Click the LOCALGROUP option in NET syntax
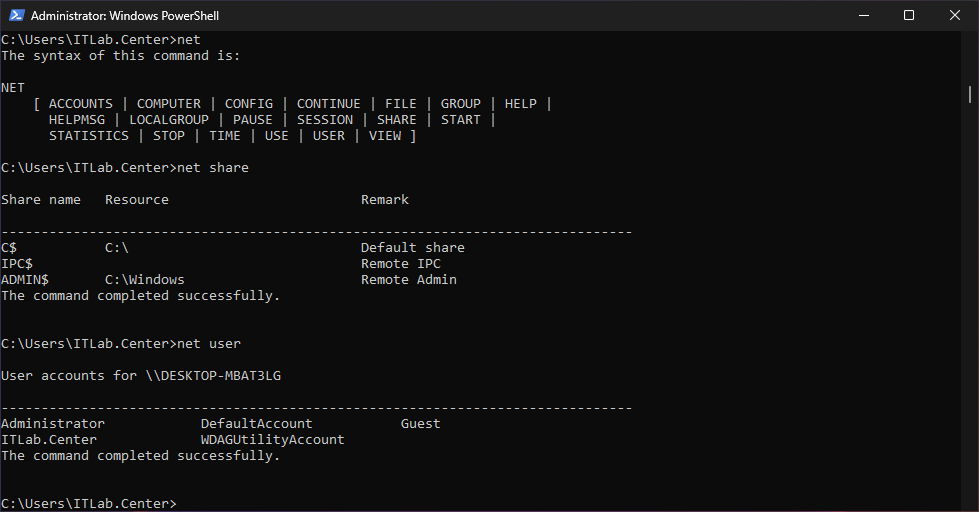979x512 pixels. (169, 120)
